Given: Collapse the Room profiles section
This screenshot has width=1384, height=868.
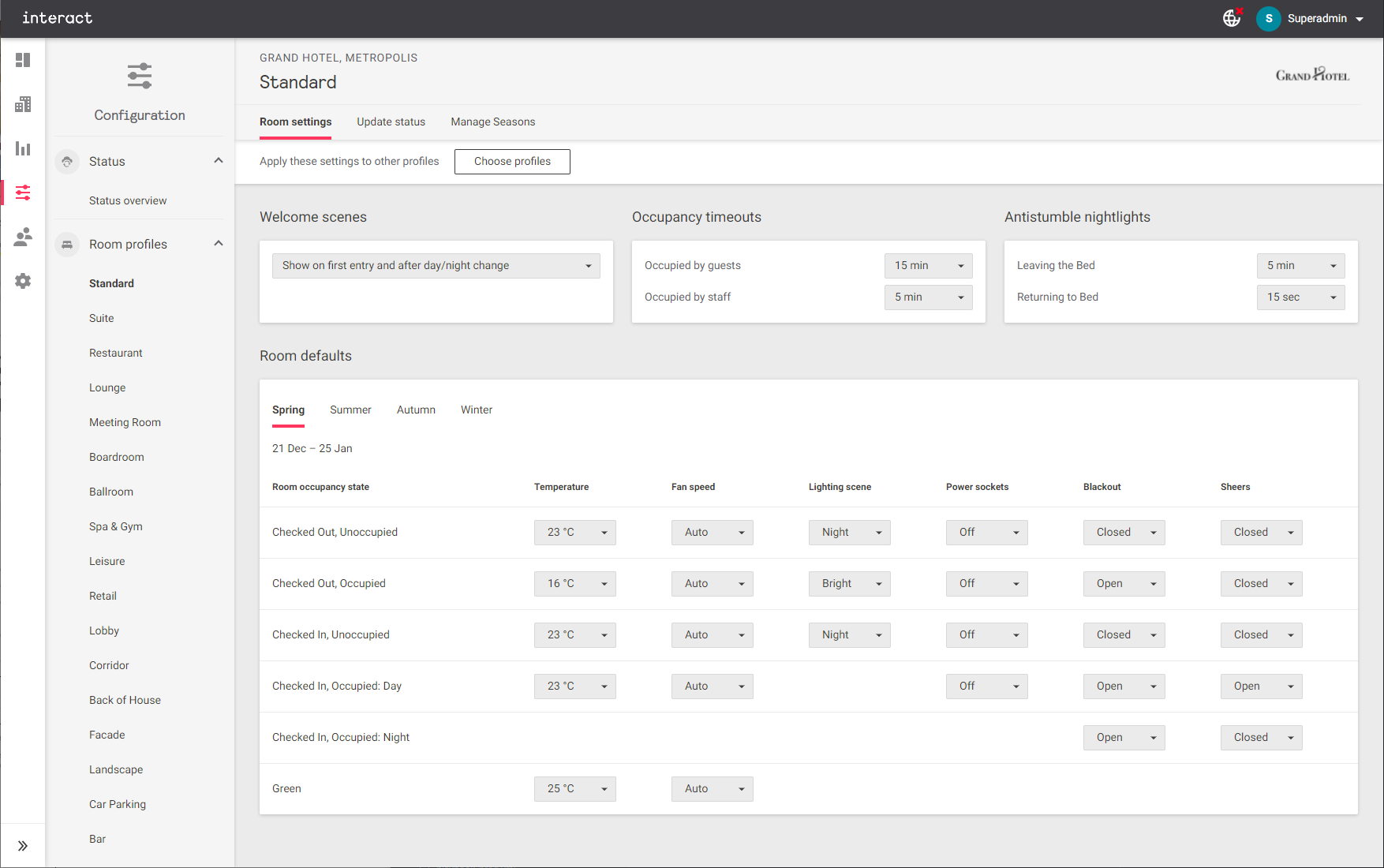Looking at the screenshot, I should pos(219,244).
